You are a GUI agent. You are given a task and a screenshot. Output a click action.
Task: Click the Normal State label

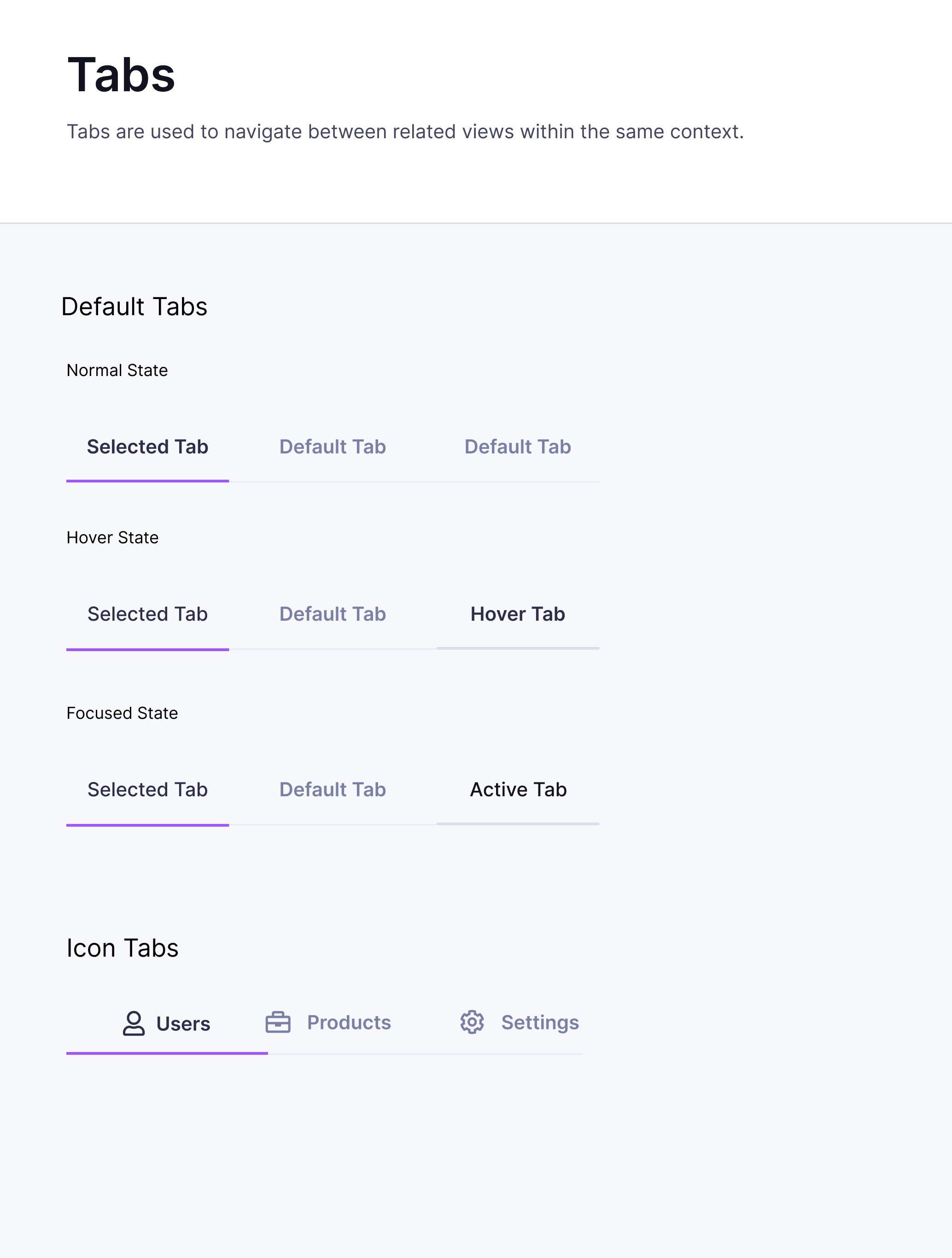[x=117, y=370]
